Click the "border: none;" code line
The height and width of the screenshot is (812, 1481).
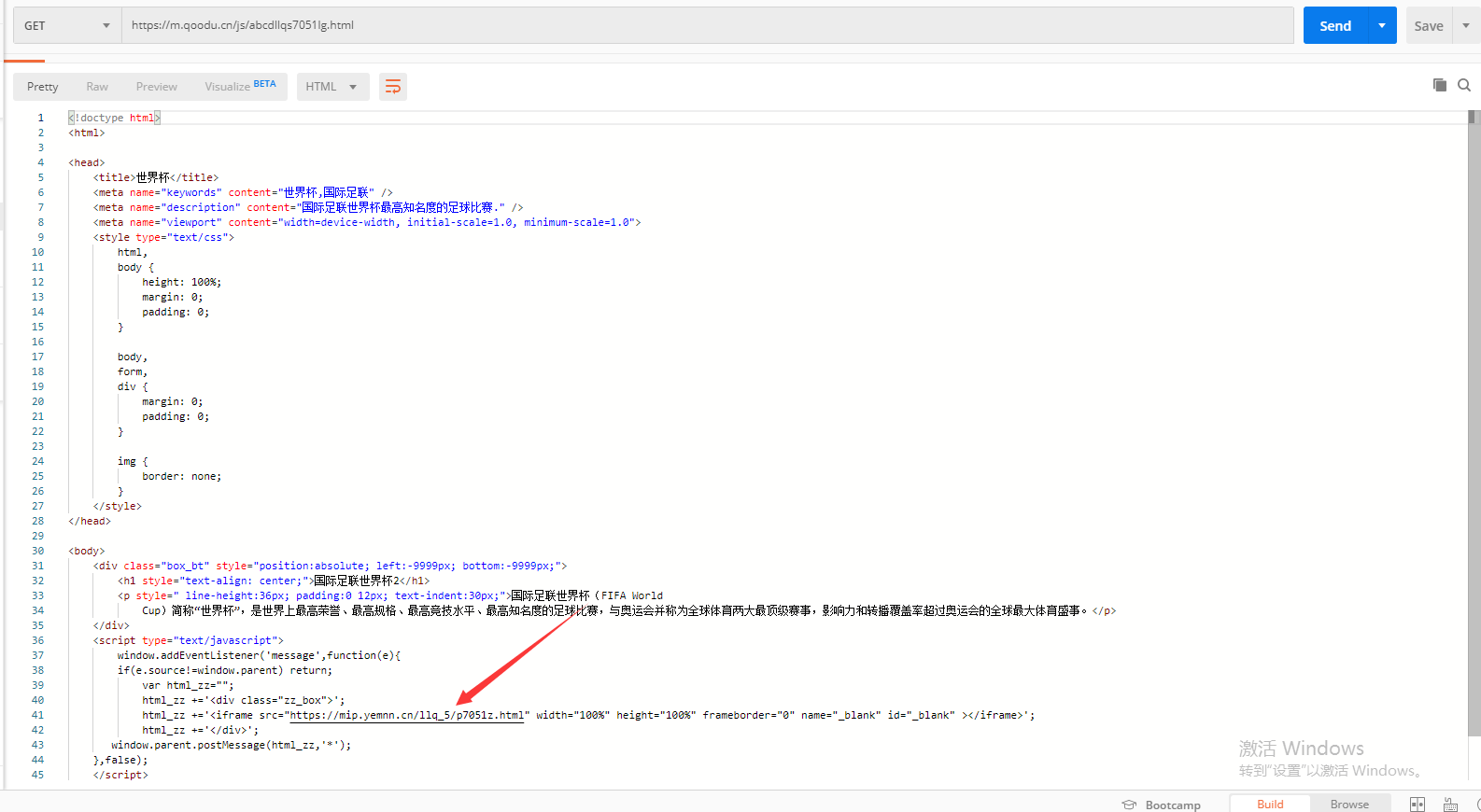[x=181, y=476]
